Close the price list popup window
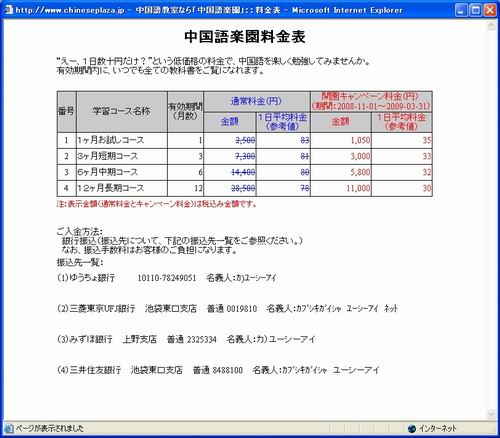This screenshot has height=438, width=500. [490, 10]
